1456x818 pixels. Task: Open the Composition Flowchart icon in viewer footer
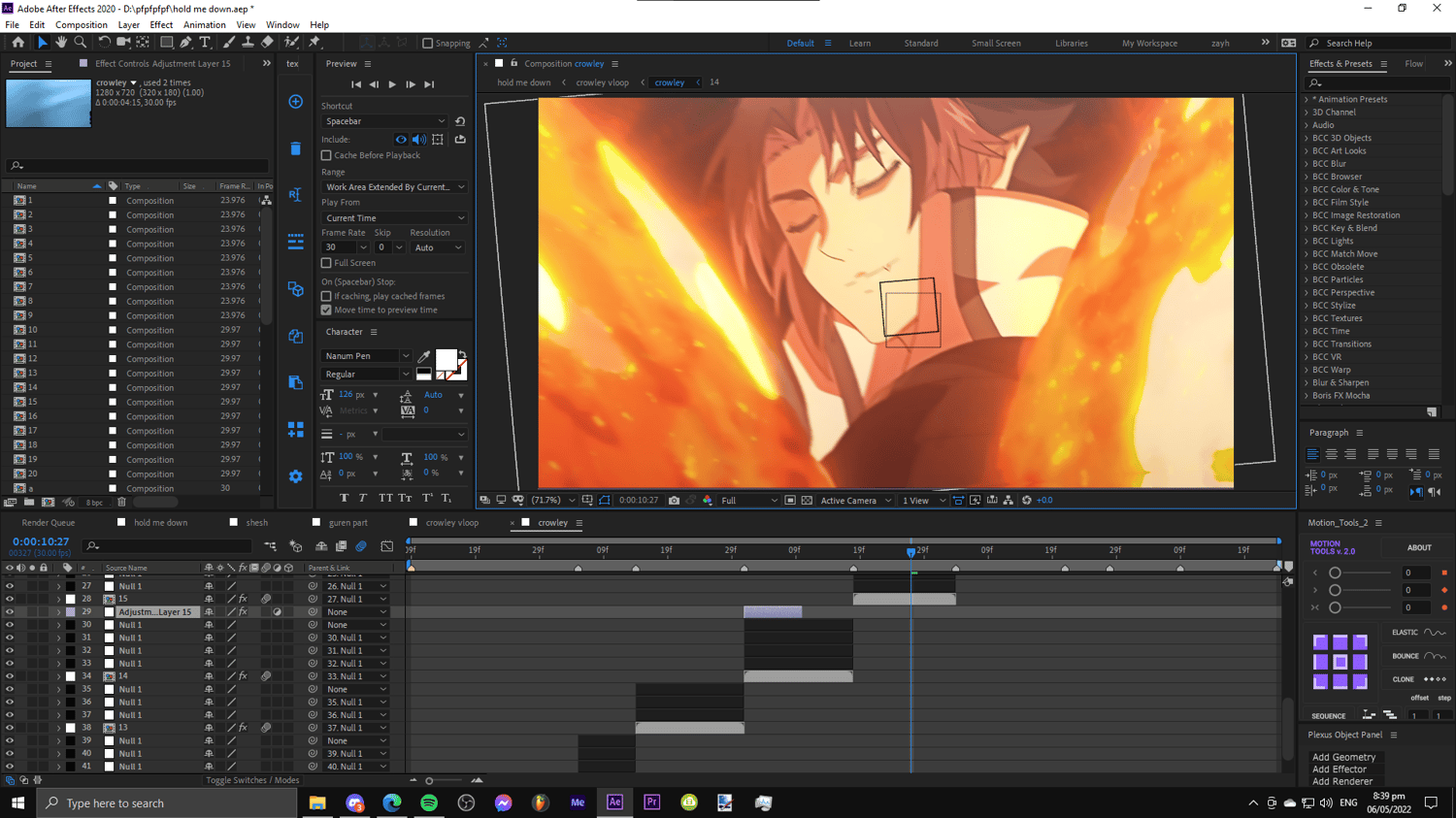point(1009,501)
